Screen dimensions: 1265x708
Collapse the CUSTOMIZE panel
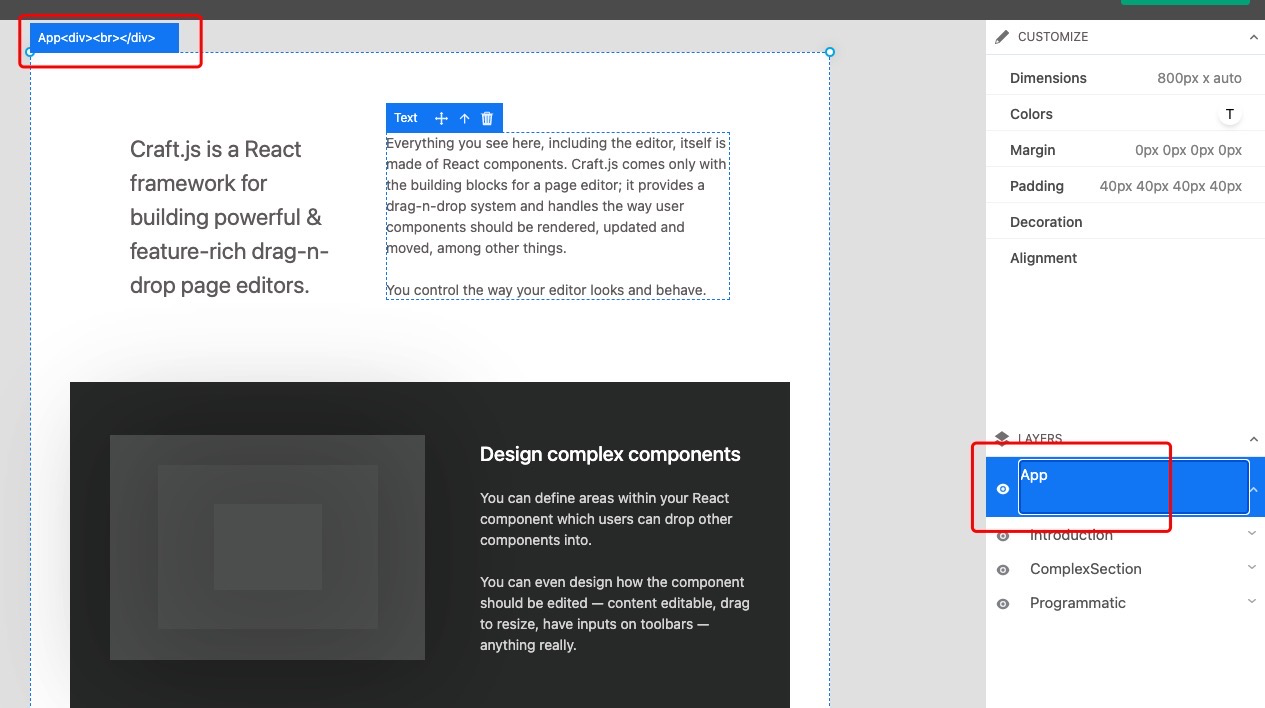pyautogui.click(x=1253, y=37)
